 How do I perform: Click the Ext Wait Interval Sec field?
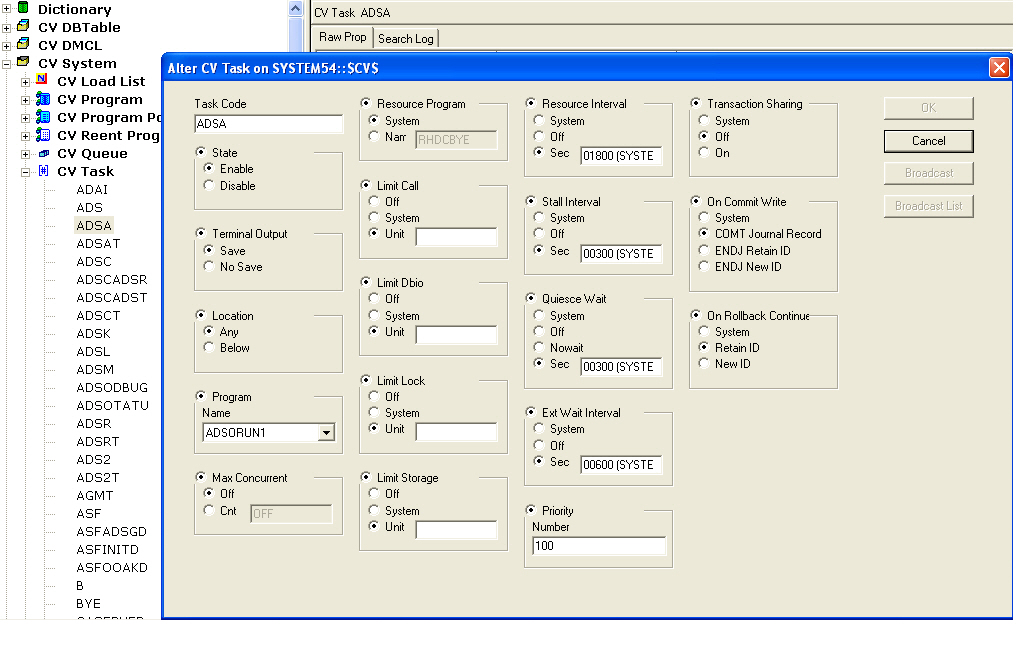(x=621, y=464)
